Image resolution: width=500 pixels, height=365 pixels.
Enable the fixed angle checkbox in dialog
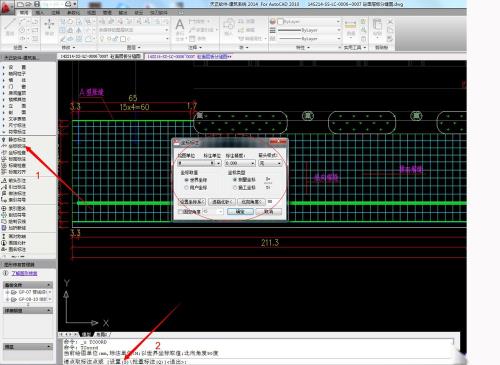180,212
